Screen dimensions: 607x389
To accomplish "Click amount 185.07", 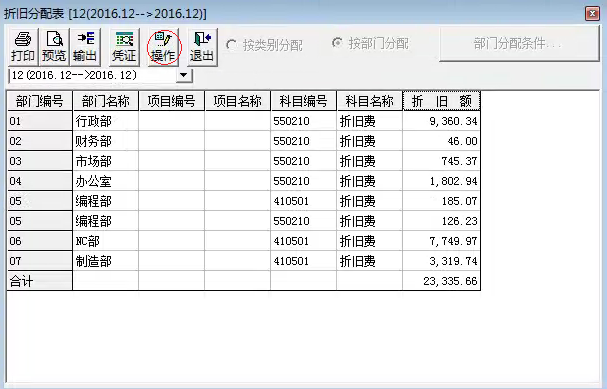I will click(442, 201).
